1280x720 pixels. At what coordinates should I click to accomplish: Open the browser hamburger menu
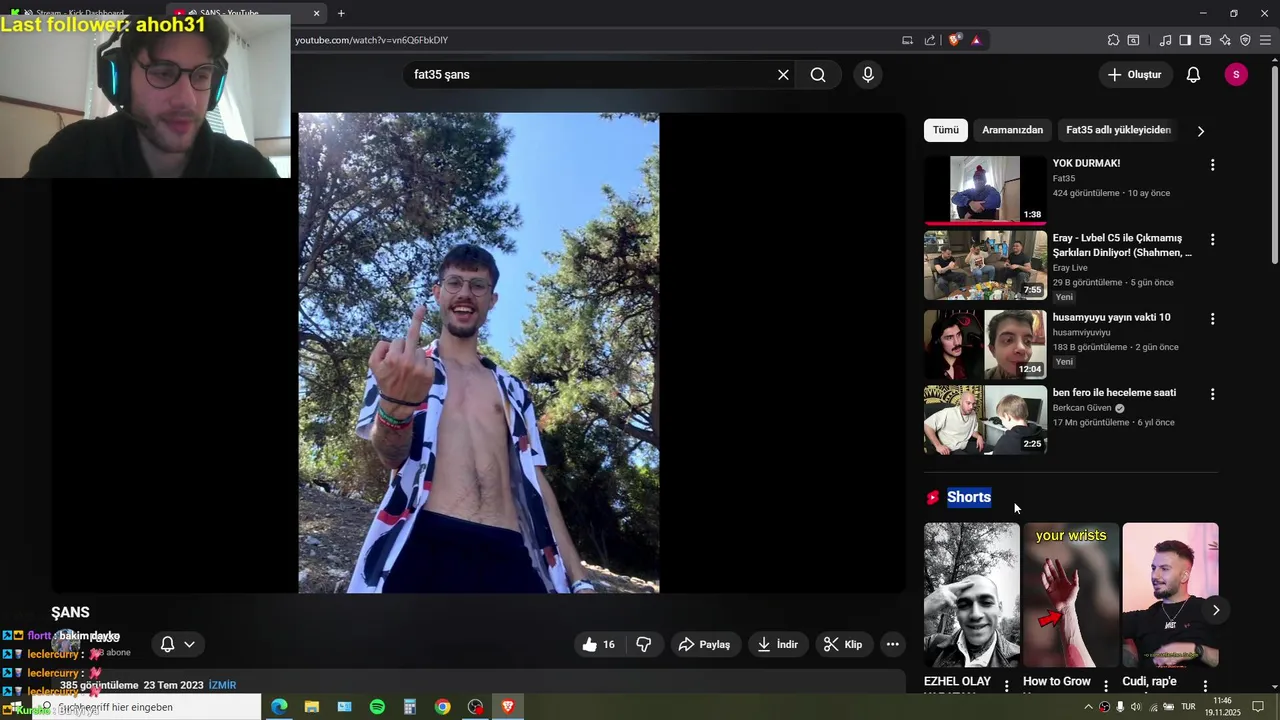pos(1265,40)
